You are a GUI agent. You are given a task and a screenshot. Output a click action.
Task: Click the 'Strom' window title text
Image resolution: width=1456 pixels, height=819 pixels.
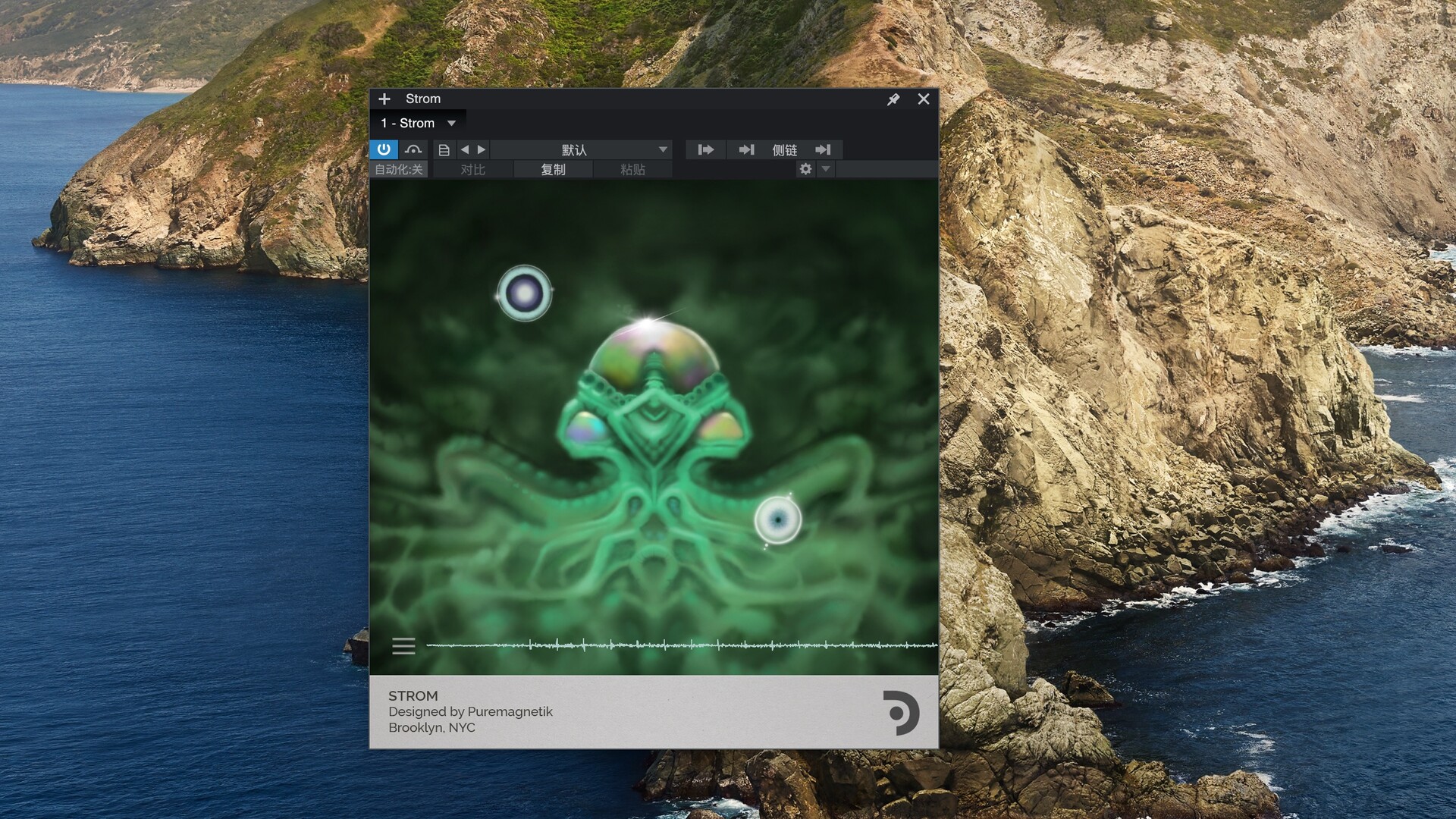423,99
